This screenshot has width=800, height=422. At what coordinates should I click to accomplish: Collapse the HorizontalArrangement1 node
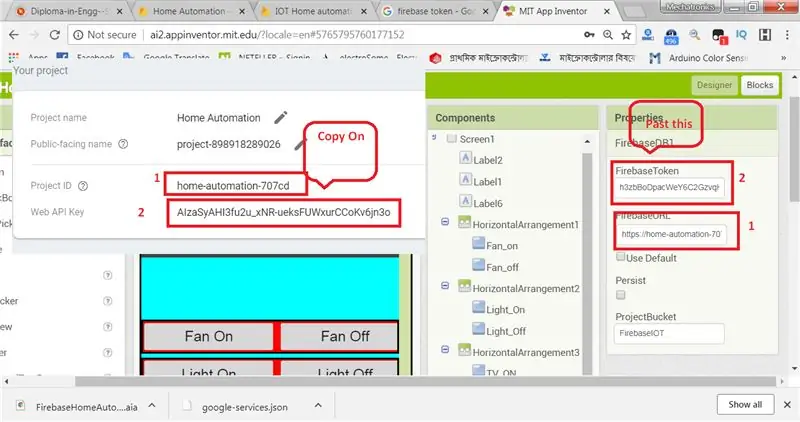[445, 222]
